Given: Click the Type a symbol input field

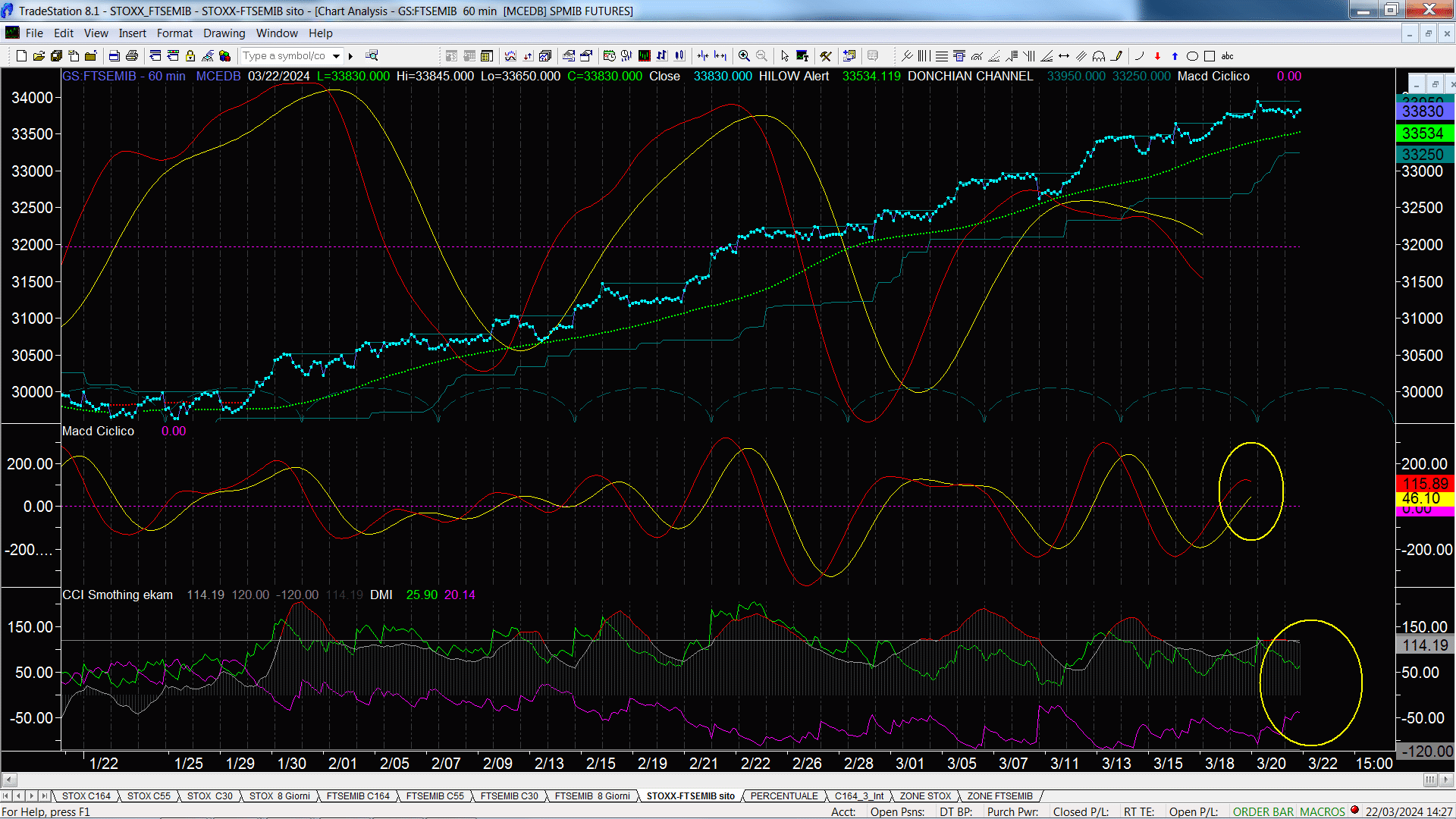Looking at the screenshot, I should (x=285, y=55).
